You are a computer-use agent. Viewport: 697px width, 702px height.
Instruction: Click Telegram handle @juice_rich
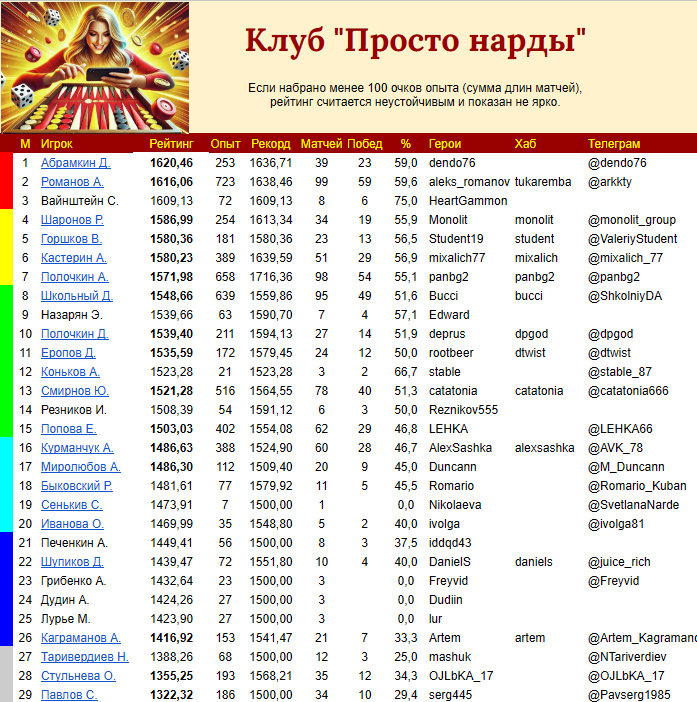tap(619, 562)
